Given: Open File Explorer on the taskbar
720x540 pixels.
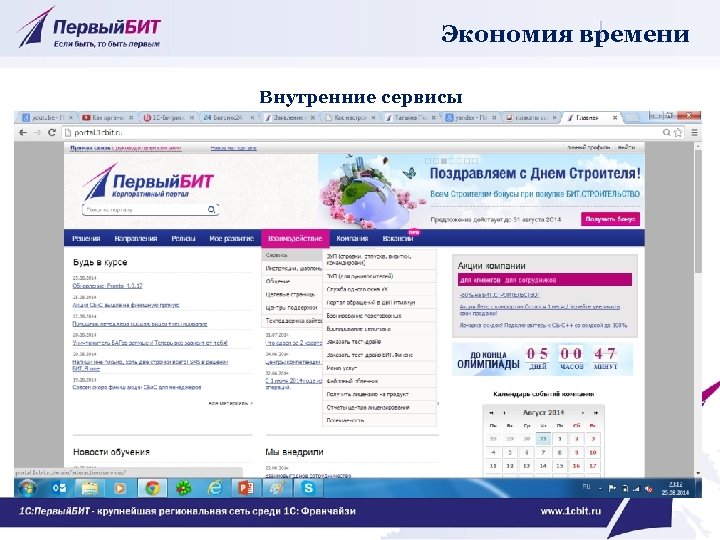Looking at the screenshot, I should (x=90, y=488).
